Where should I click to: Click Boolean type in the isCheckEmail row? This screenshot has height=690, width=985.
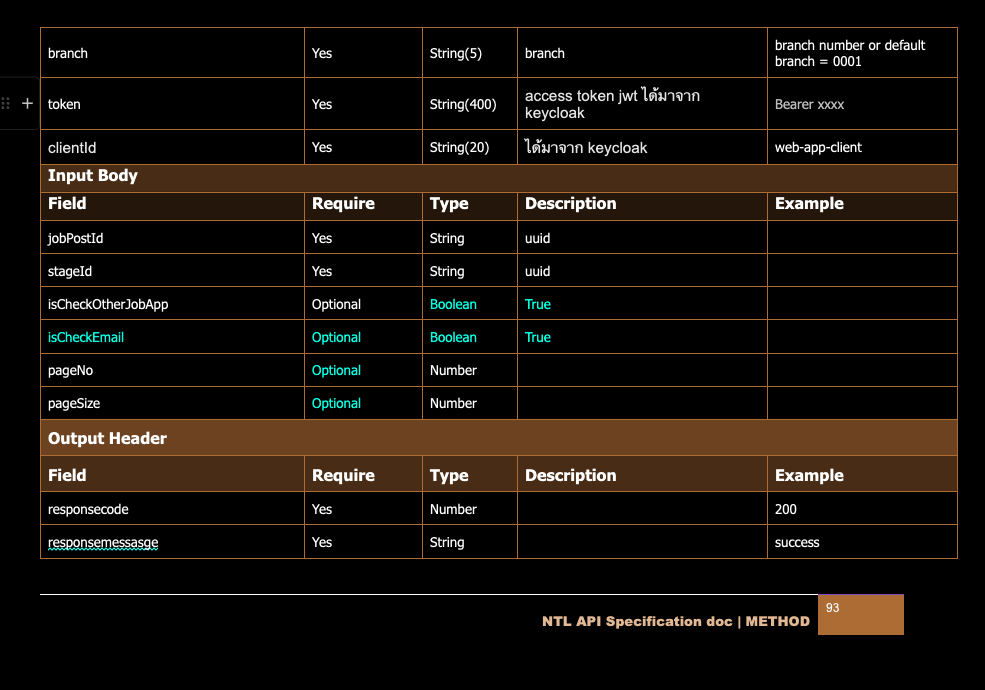pyautogui.click(x=453, y=337)
